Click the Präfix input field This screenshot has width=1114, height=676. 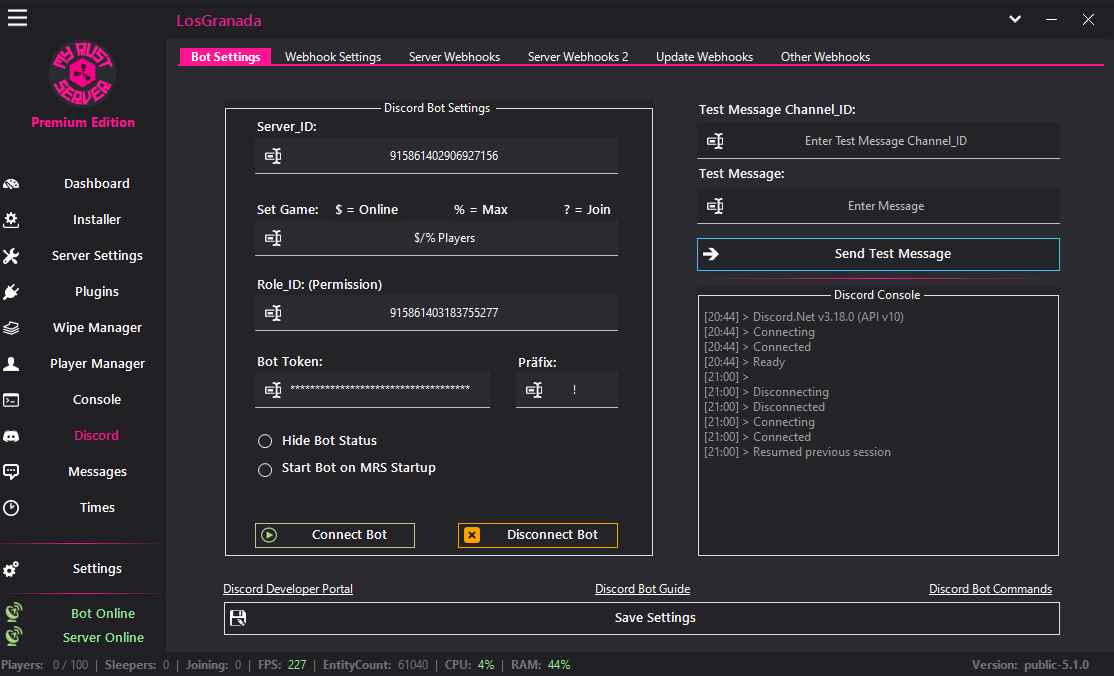(567, 390)
